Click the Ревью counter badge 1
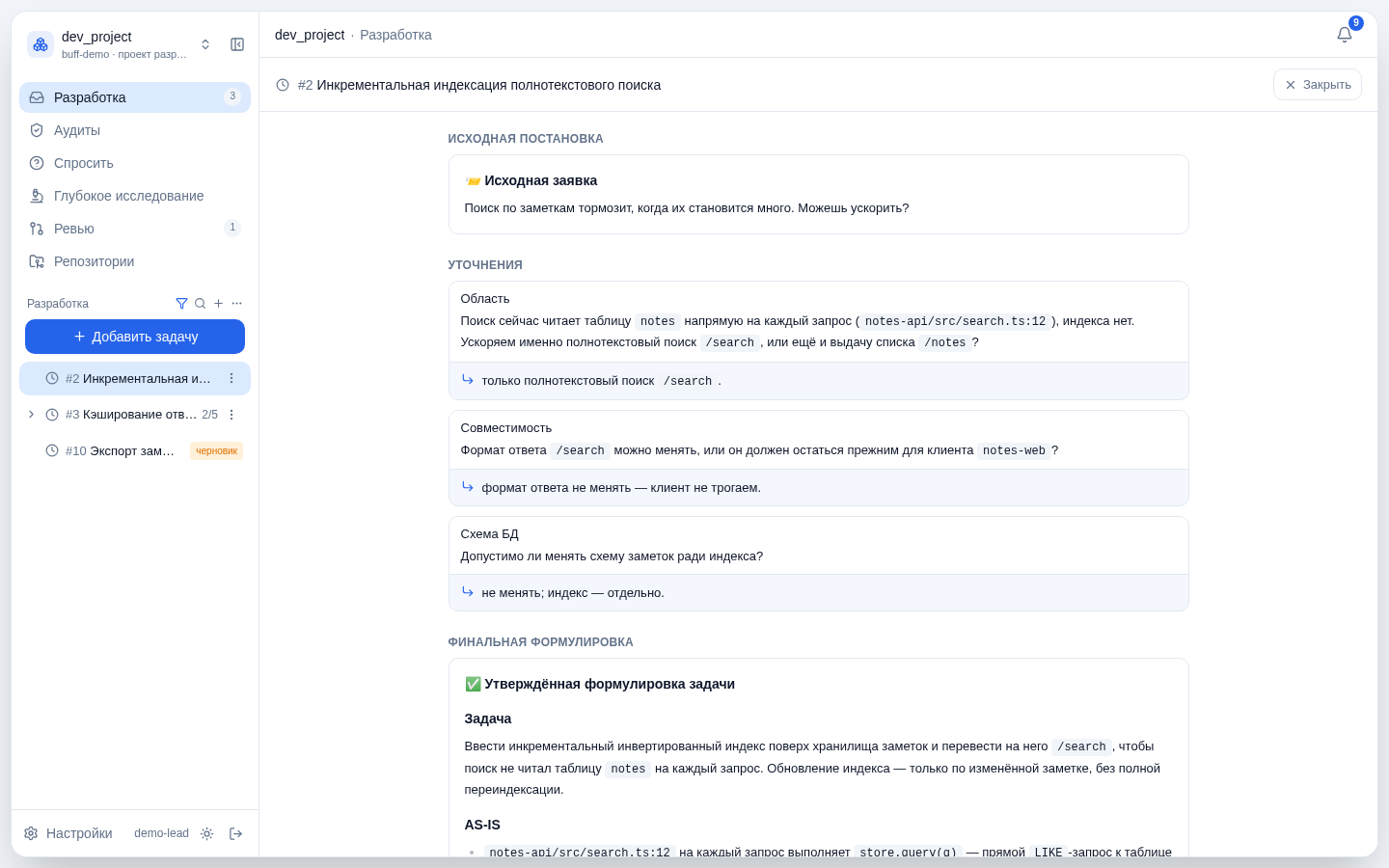 [x=232, y=228]
